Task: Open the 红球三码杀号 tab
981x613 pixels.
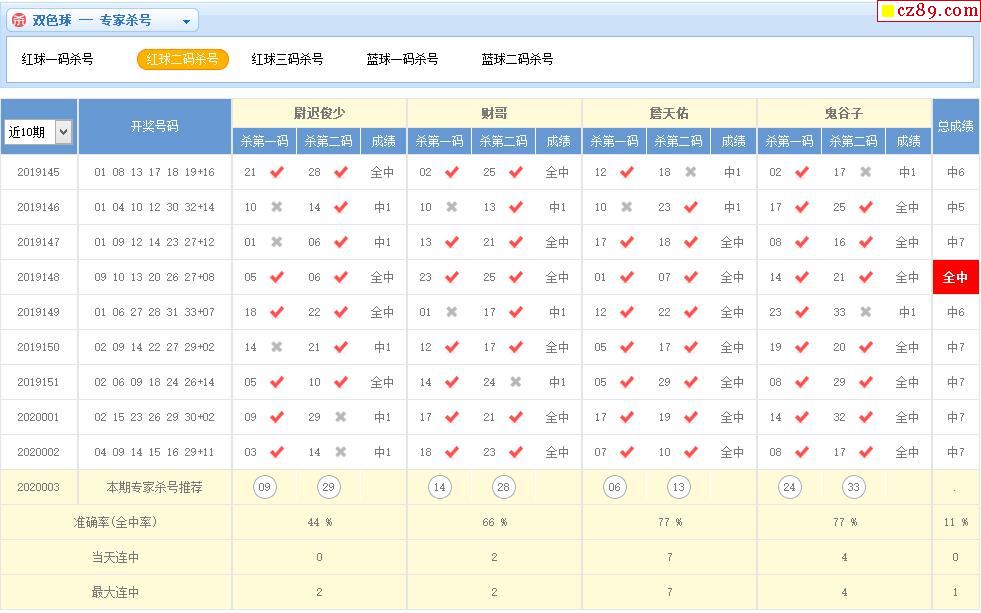Action: click(287, 59)
